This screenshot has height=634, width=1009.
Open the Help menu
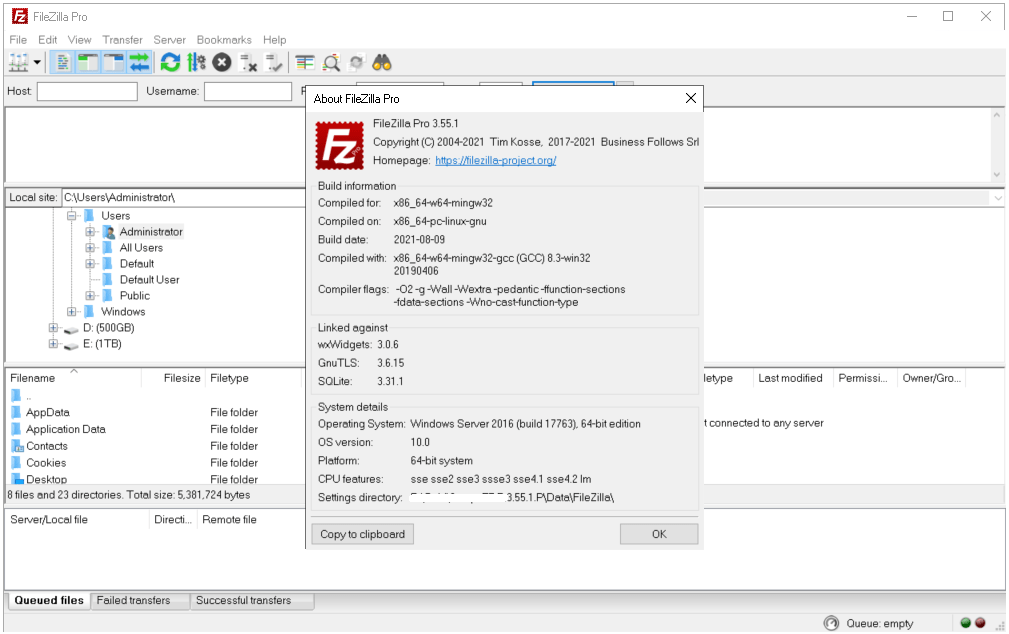click(275, 40)
